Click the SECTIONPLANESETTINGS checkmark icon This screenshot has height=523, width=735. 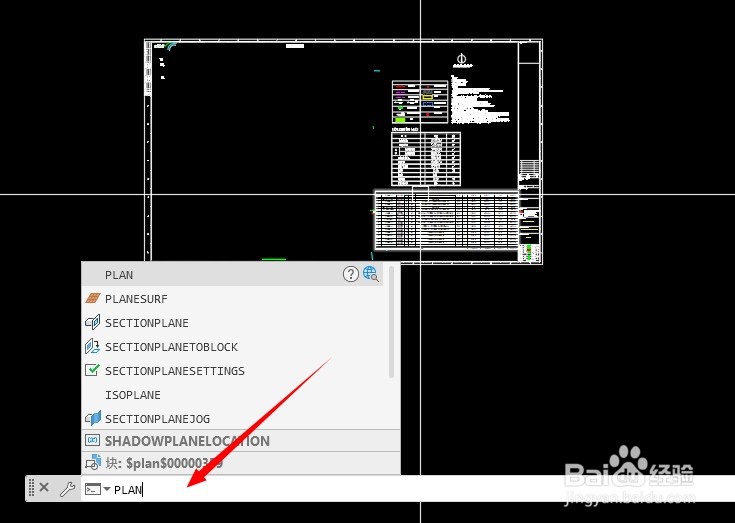coord(92,370)
